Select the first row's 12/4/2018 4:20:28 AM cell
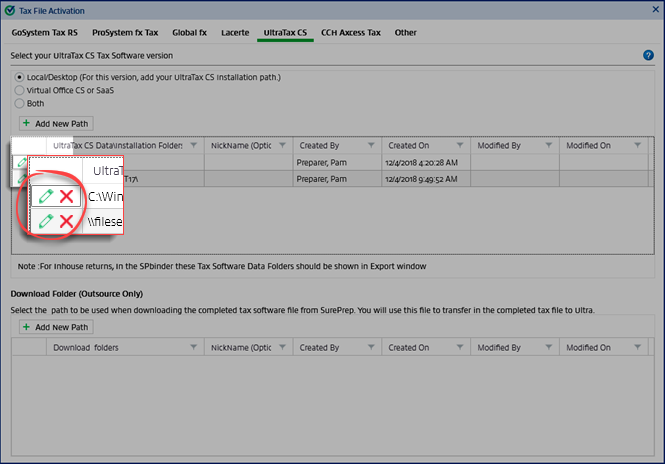665x465 pixels. pyautogui.click(x=423, y=162)
